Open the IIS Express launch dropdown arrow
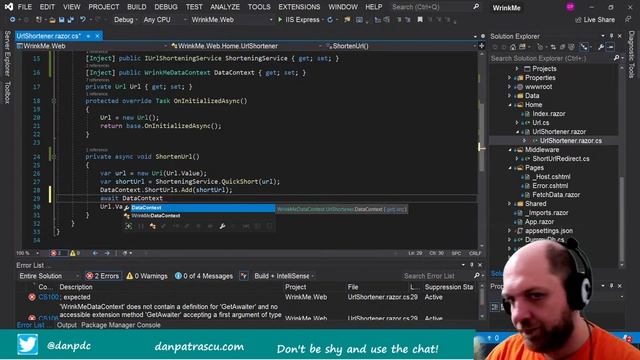 click(322, 20)
